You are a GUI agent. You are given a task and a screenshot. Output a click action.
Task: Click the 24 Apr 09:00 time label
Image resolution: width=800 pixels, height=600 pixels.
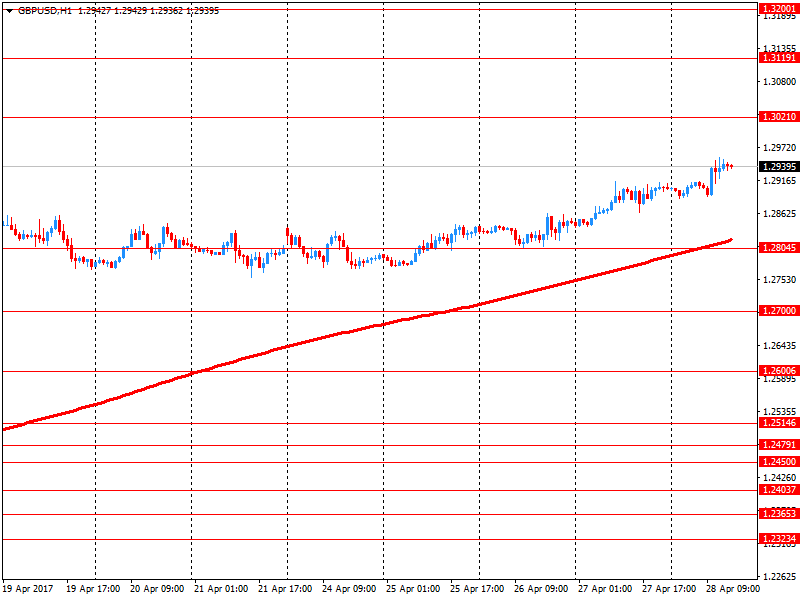click(x=349, y=589)
